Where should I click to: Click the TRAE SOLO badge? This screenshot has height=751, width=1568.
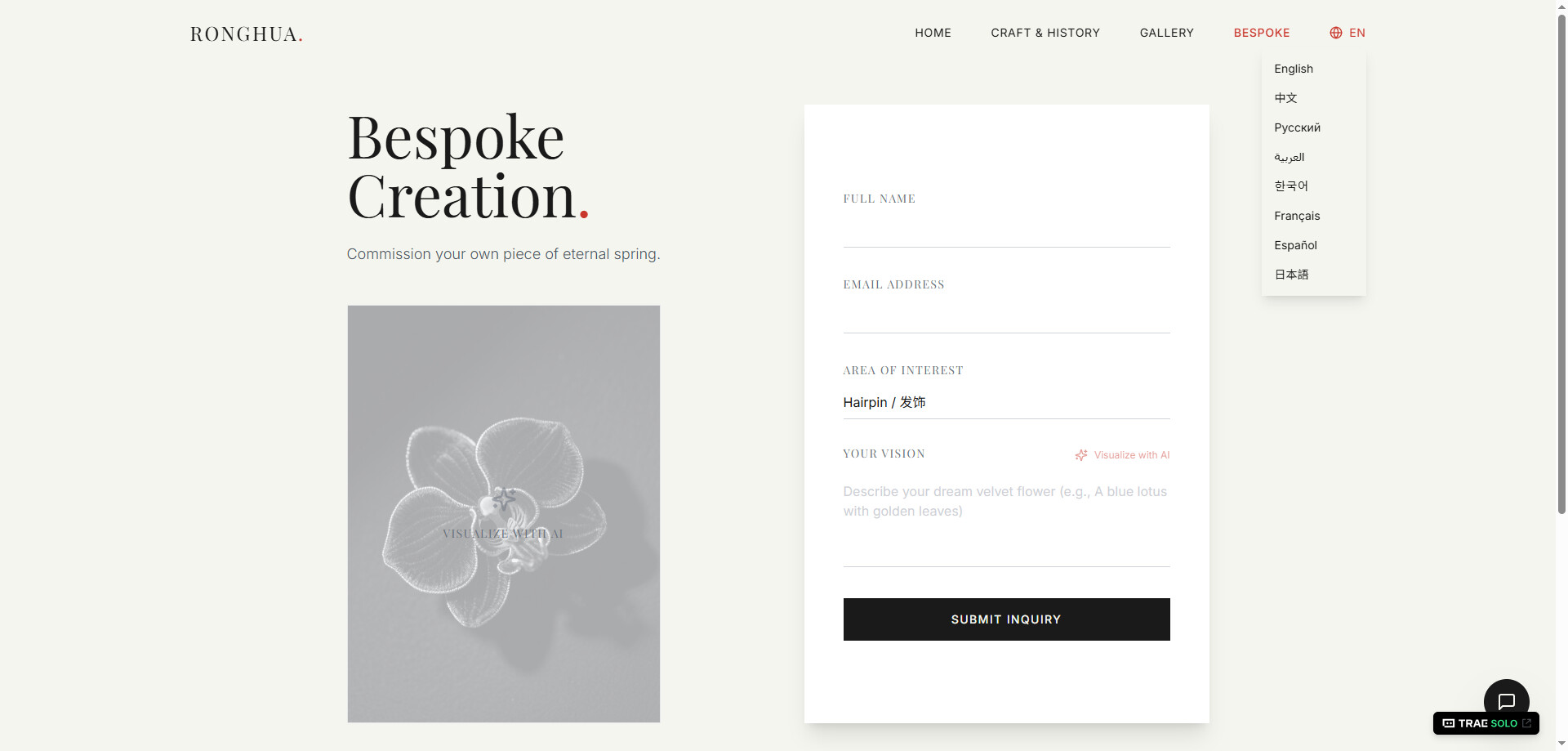click(1486, 723)
